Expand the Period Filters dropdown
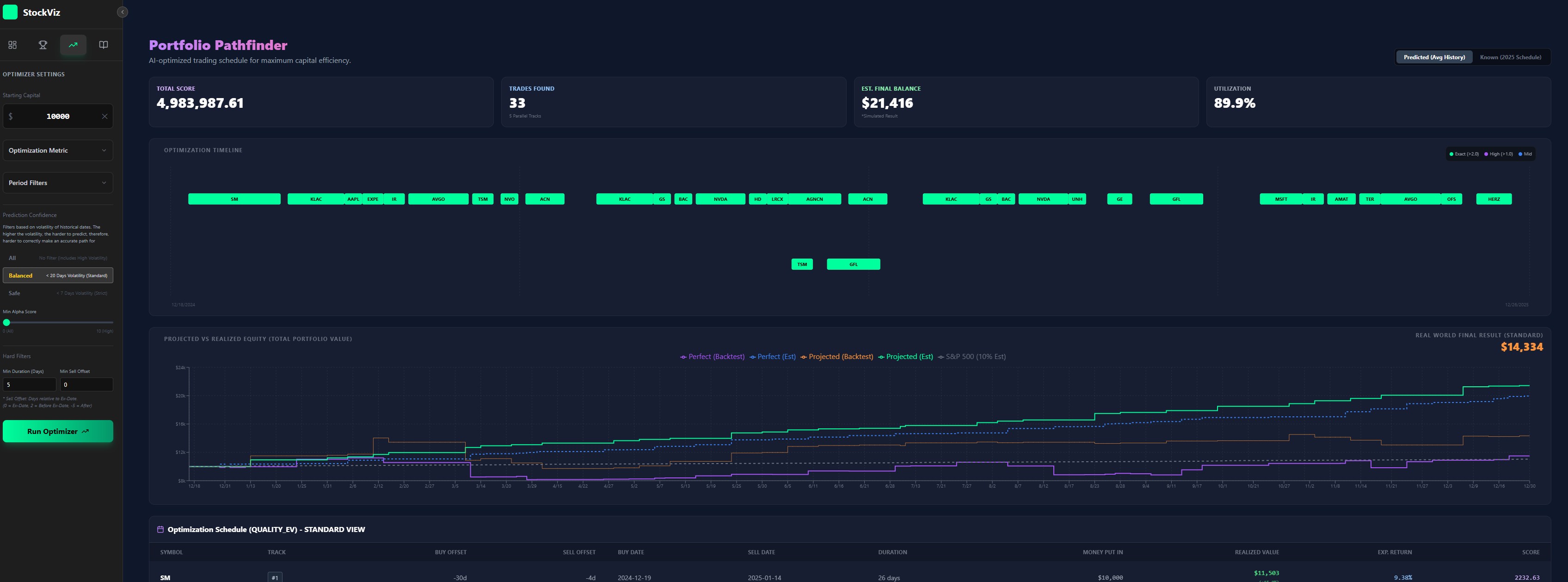The height and width of the screenshot is (582, 1568). [58, 183]
